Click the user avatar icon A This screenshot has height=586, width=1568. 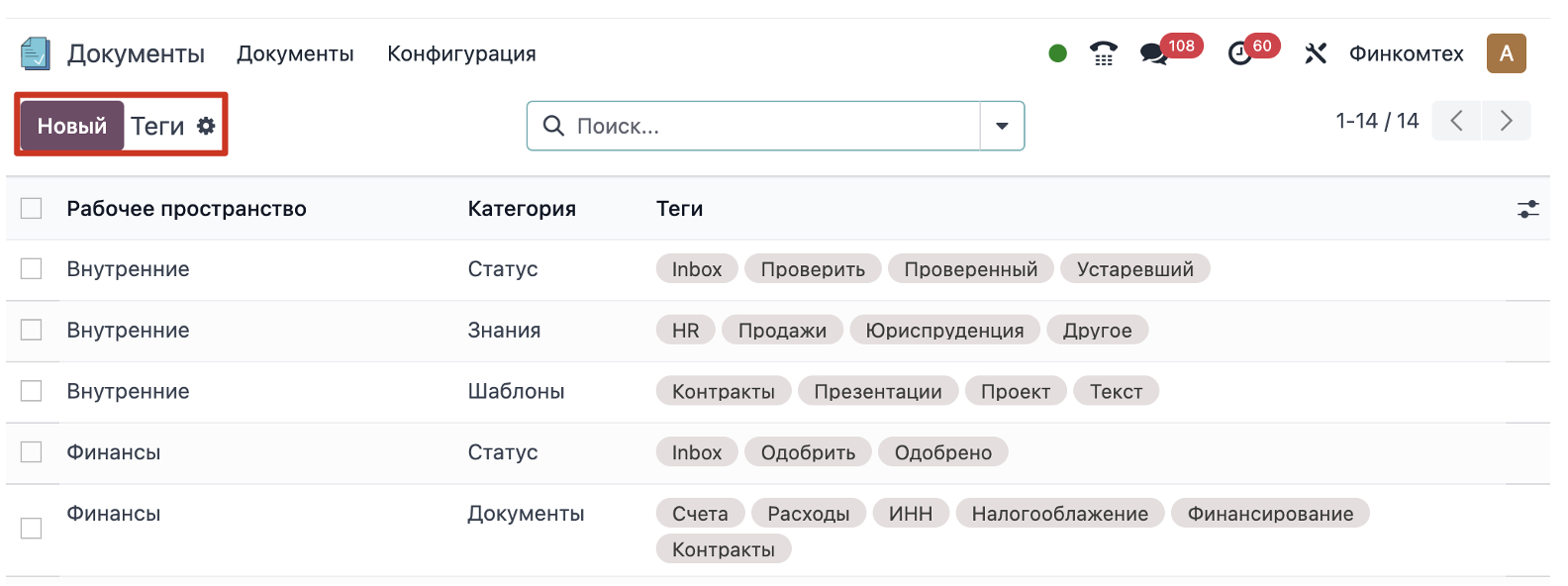pyautogui.click(x=1506, y=53)
